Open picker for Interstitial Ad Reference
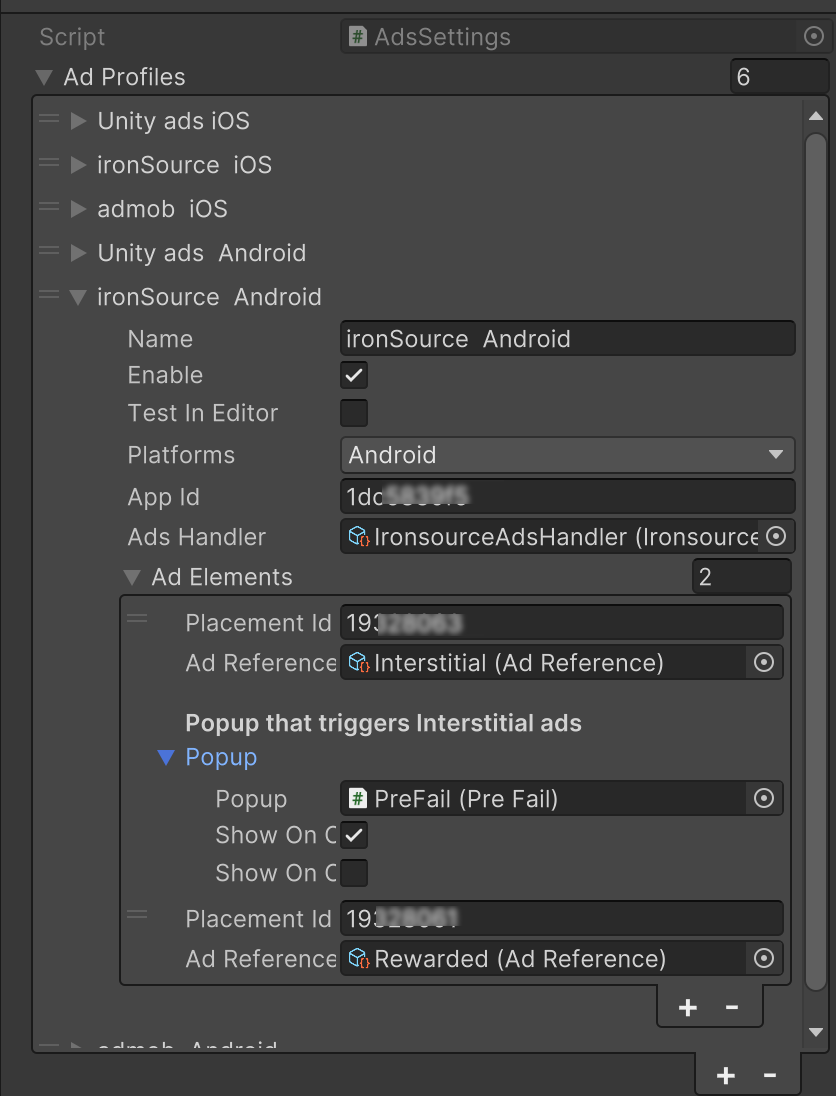Viewport: 836px width, 1096px height. 764,663
